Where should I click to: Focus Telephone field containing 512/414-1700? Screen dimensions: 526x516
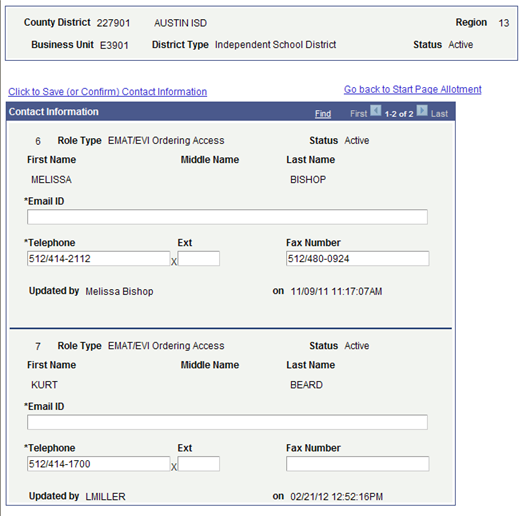(x=98, y=464)
